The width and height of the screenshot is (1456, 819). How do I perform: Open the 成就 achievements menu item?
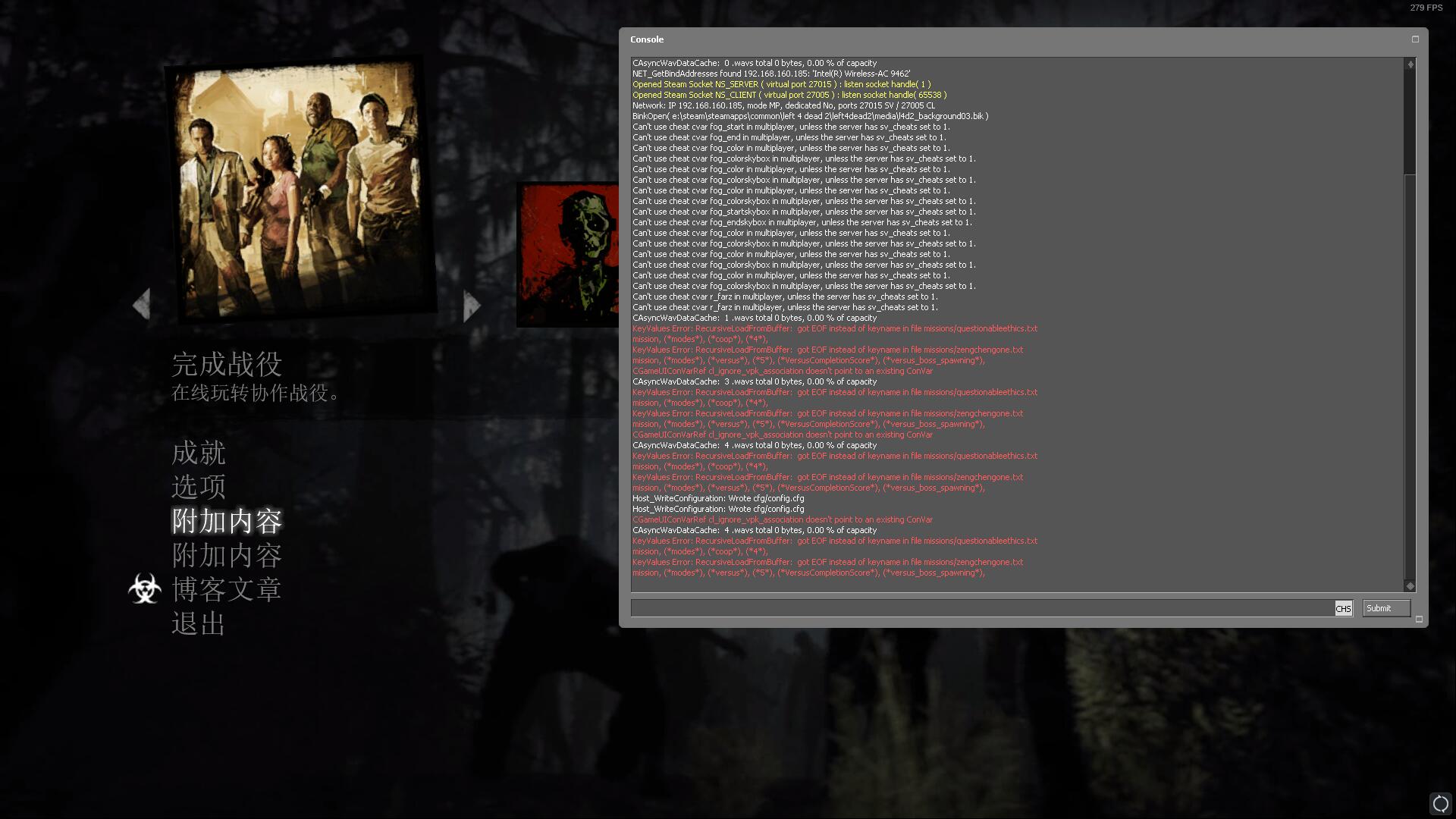[x=199, y=453]
